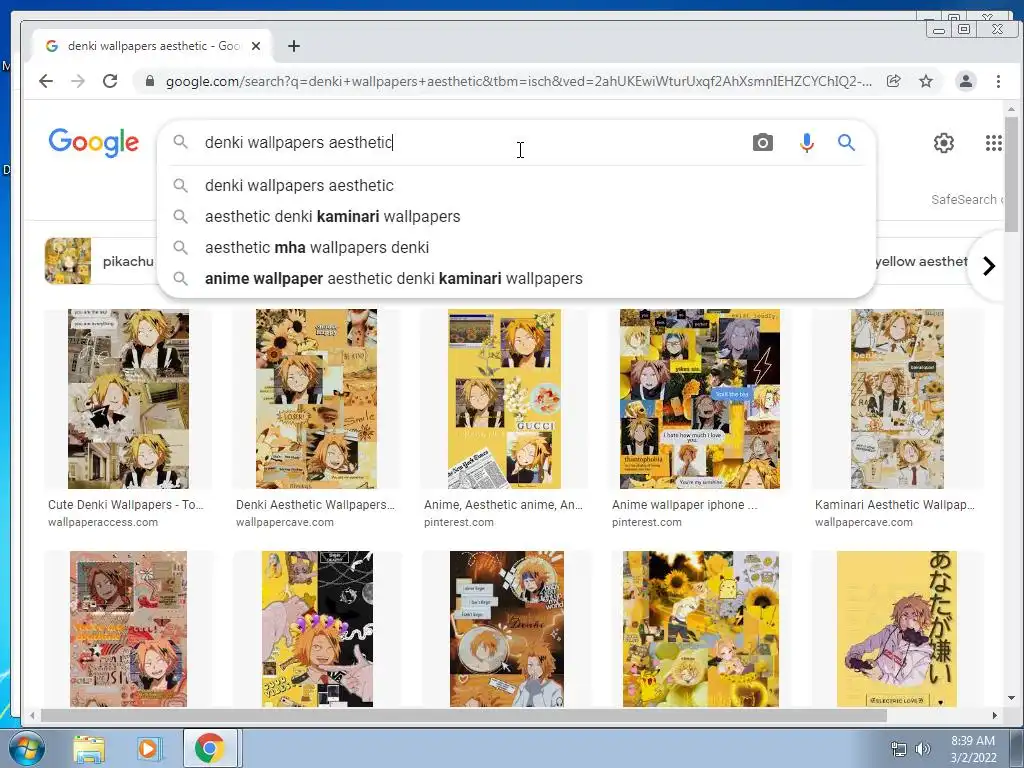Open the pink-red Denki collage thumbnail
The width and height of the screenshot is (1024, 768).
point(128,629)
